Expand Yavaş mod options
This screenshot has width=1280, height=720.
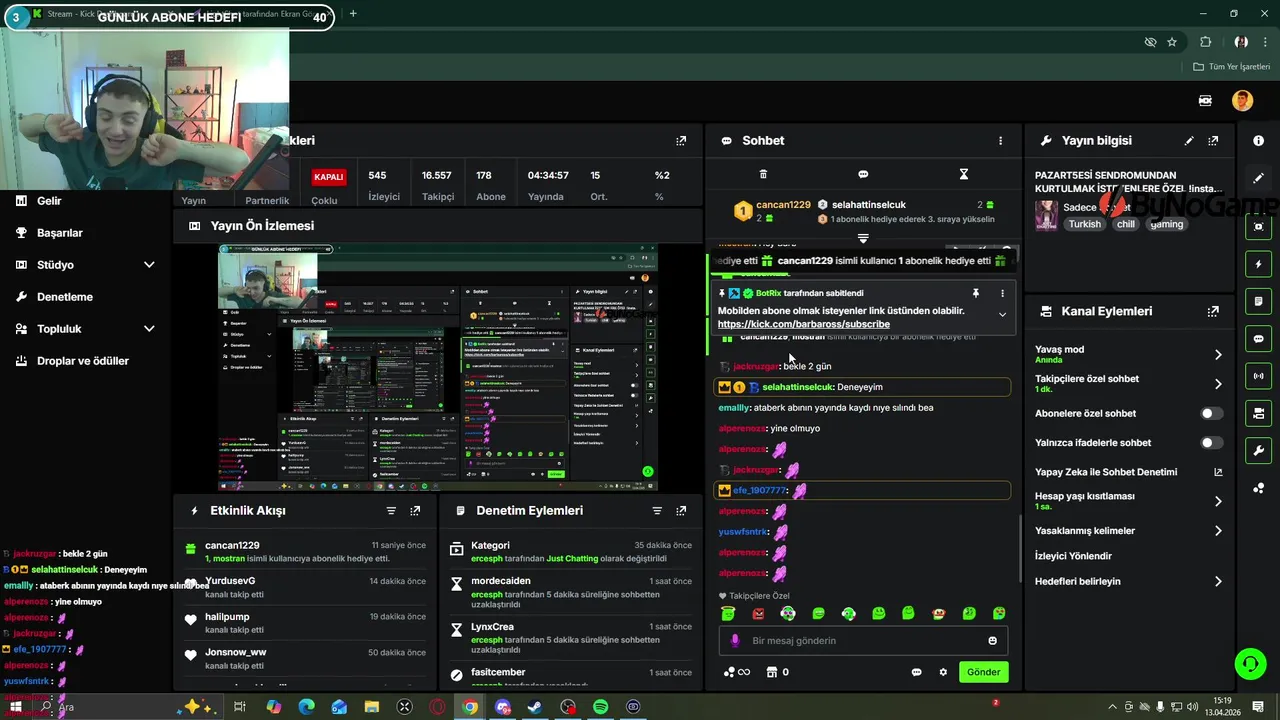click(1218, 354)
